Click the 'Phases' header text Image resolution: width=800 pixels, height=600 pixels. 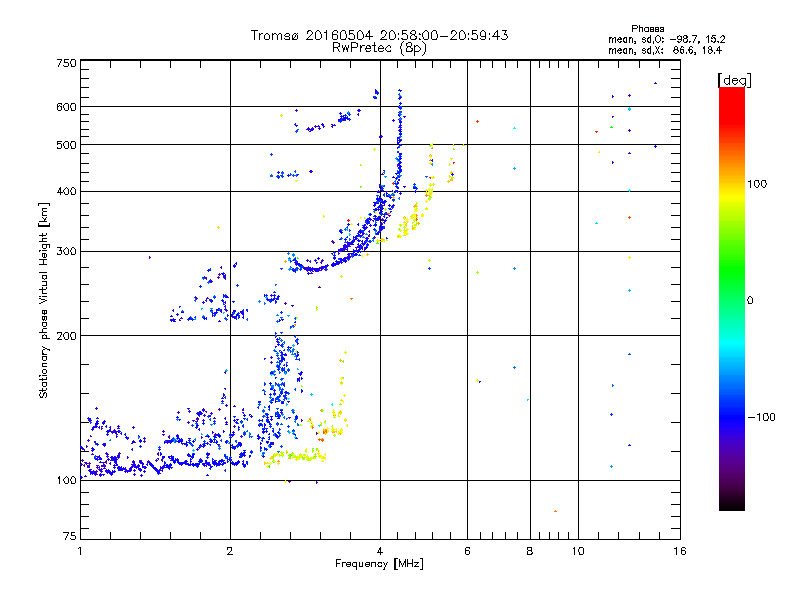click(647, 29)
